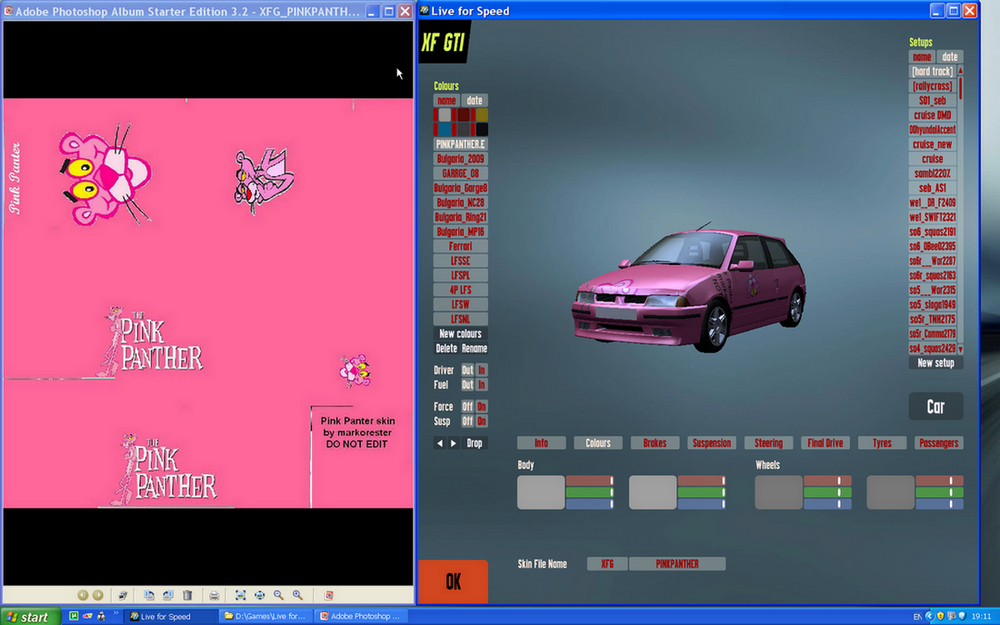Click the red slider of first Body colour
This screenshot has width=1000, height=625.
click(589, 480)
